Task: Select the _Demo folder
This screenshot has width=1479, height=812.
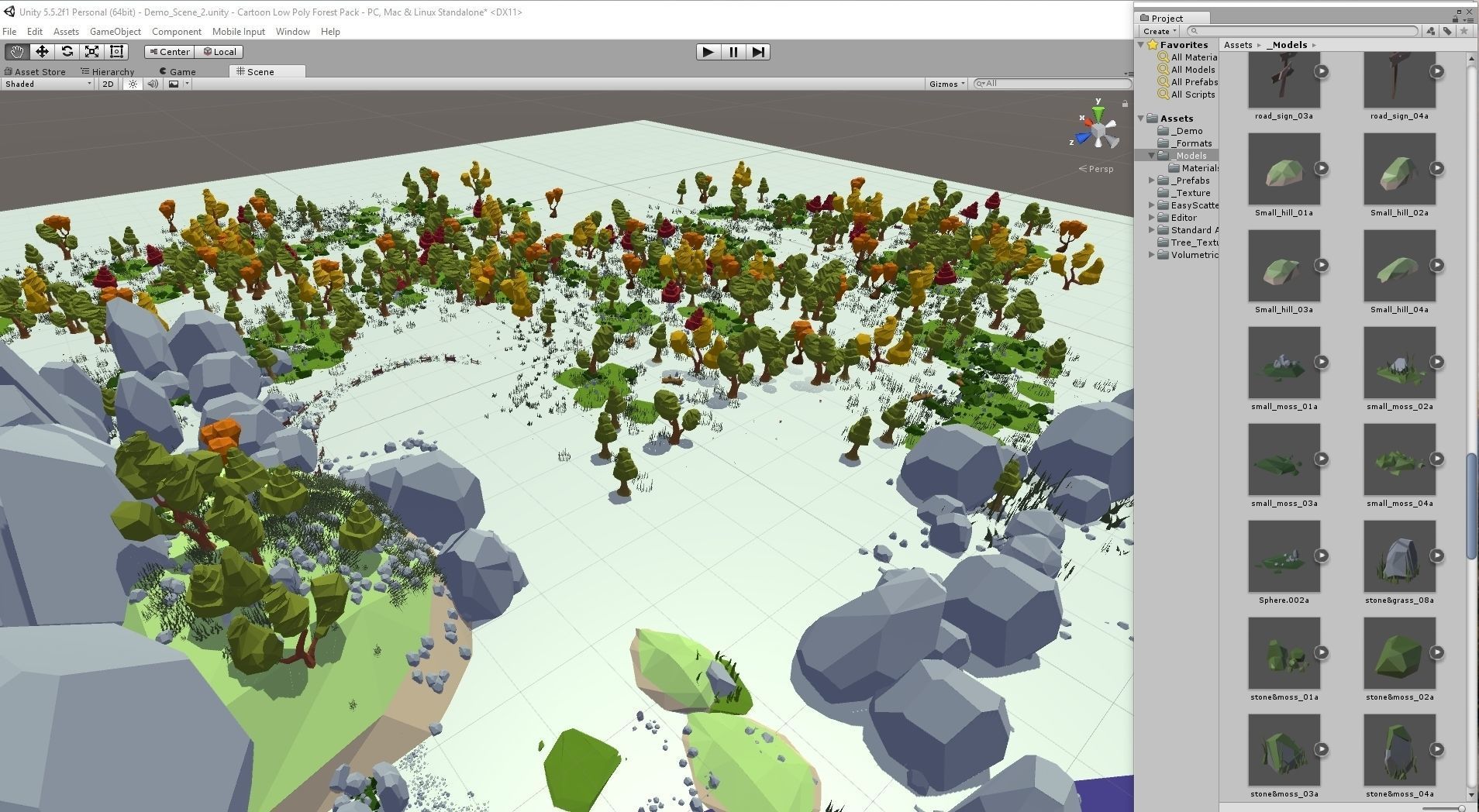Action: 1181,131
